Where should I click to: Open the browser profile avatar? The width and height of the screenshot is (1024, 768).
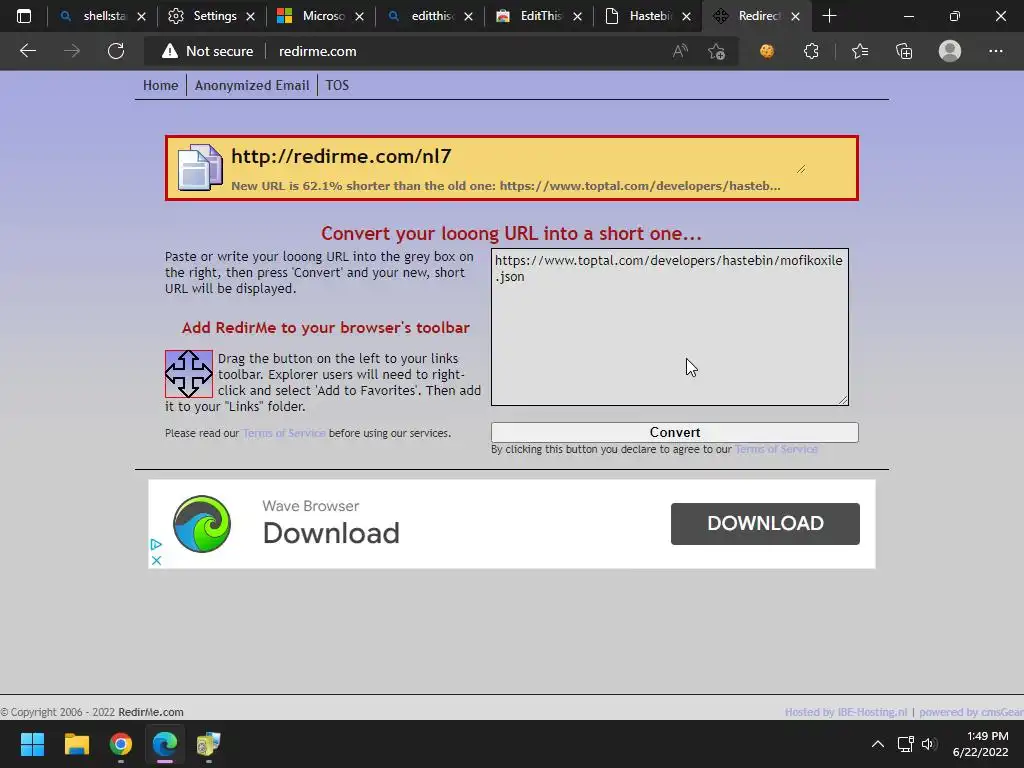[x=950, y=51]
